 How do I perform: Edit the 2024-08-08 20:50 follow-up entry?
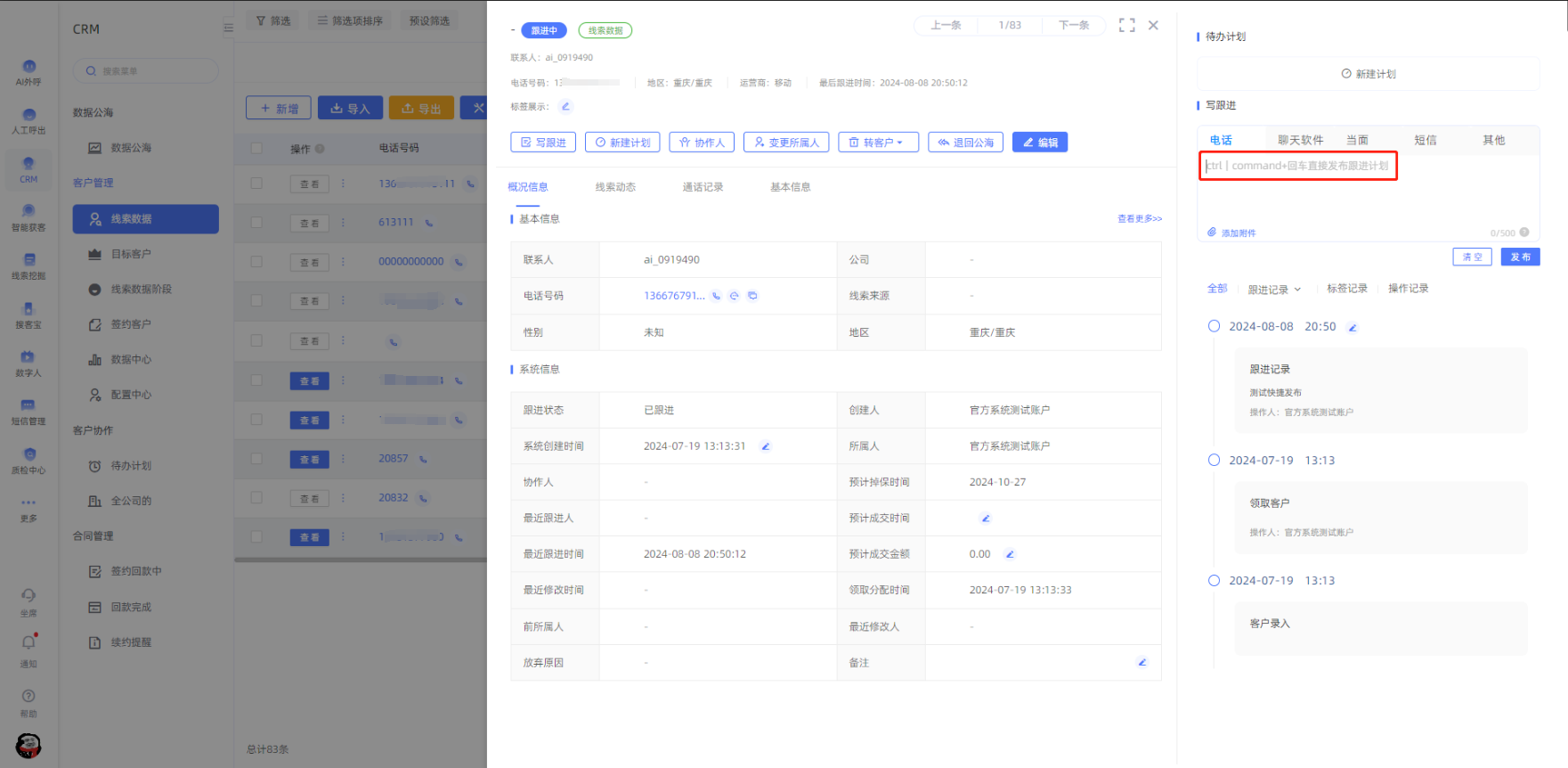tap(1352, 328)
